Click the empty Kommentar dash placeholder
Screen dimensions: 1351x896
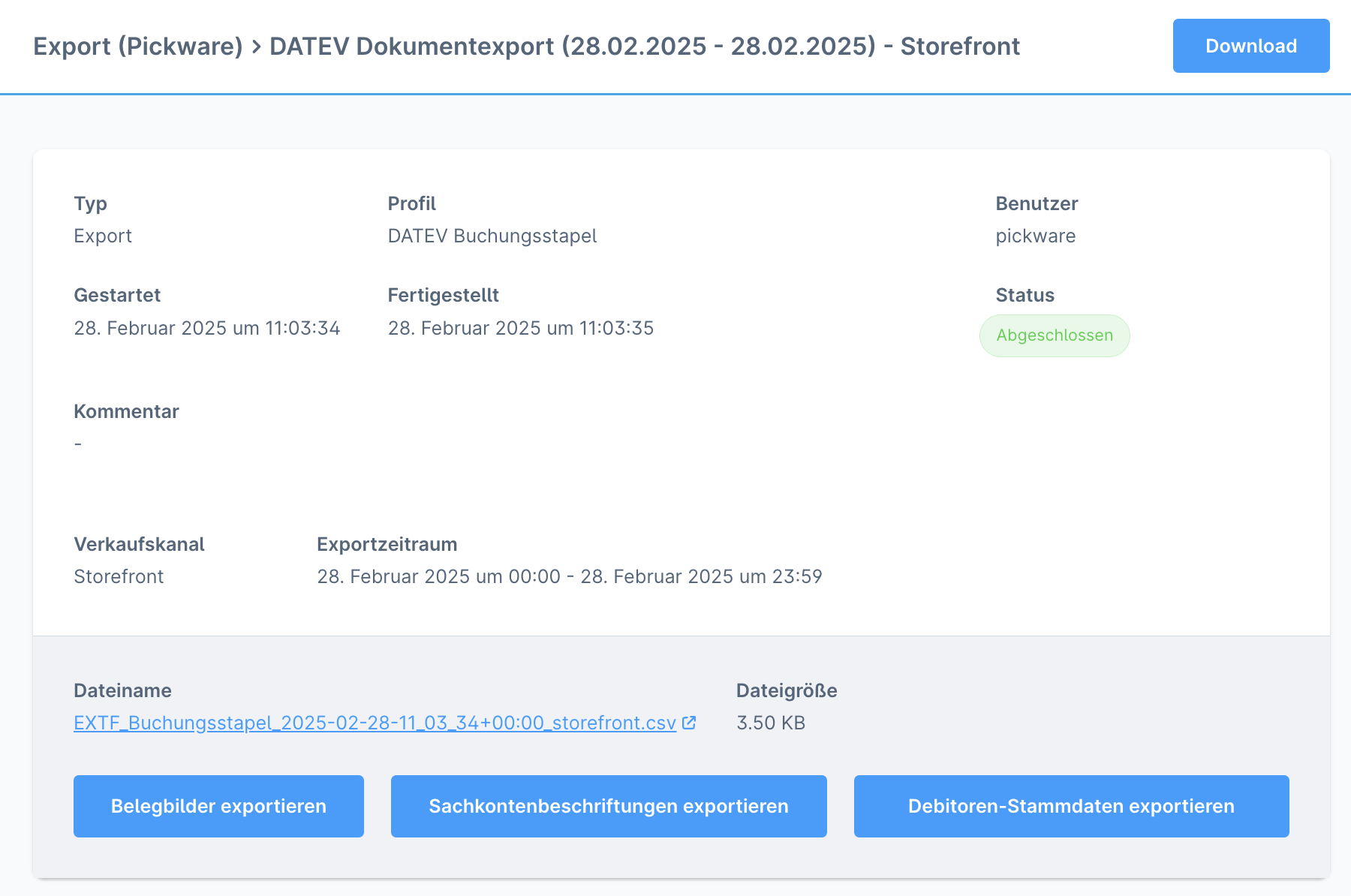point(77,443)
